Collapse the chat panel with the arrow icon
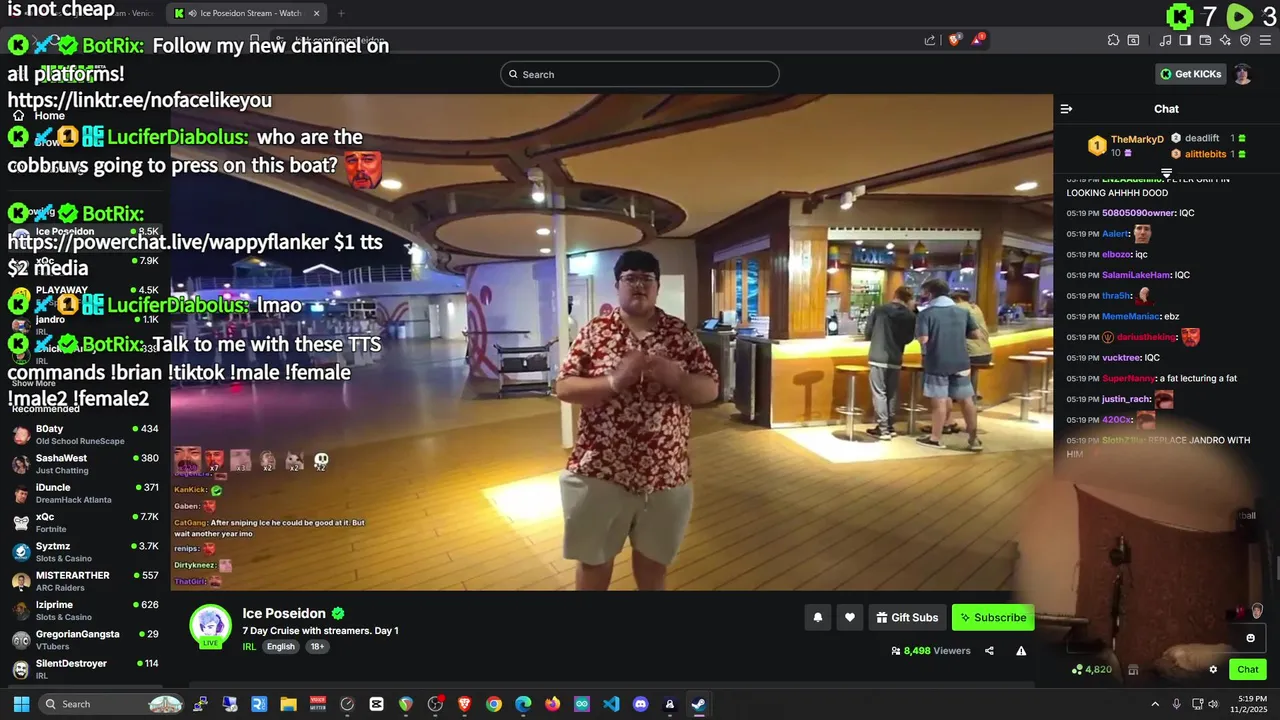Screen dimensions: 1280x720 (1066, 109)
